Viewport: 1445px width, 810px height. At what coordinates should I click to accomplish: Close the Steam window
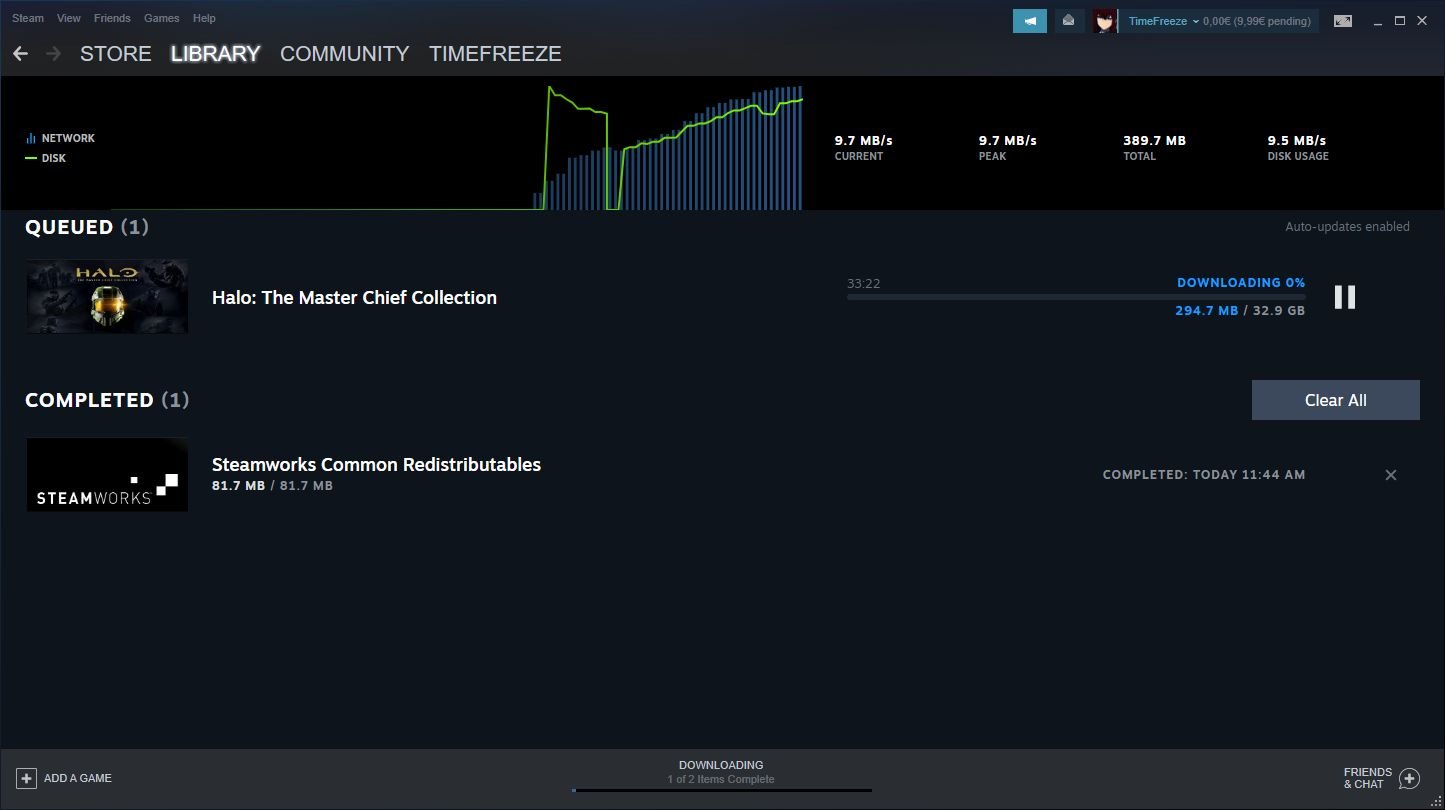pos(1422,21)
